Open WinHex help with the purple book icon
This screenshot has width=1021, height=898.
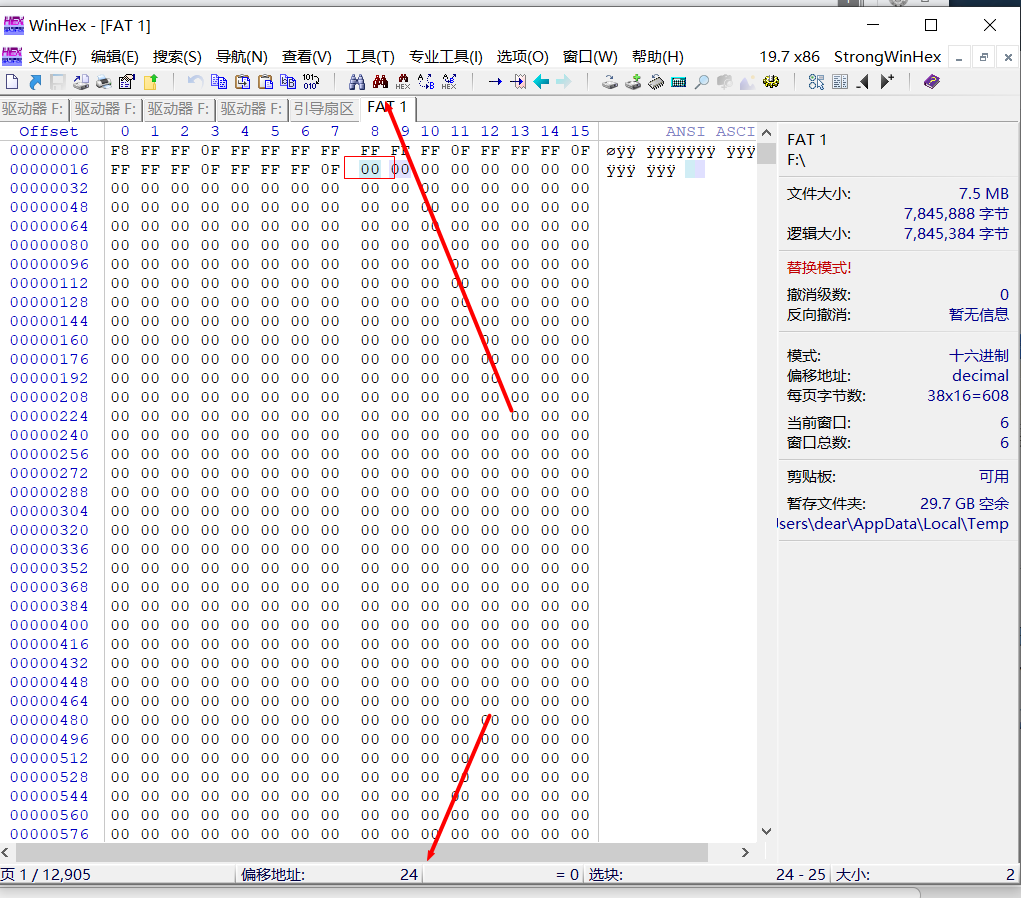[x=930, y=82]
